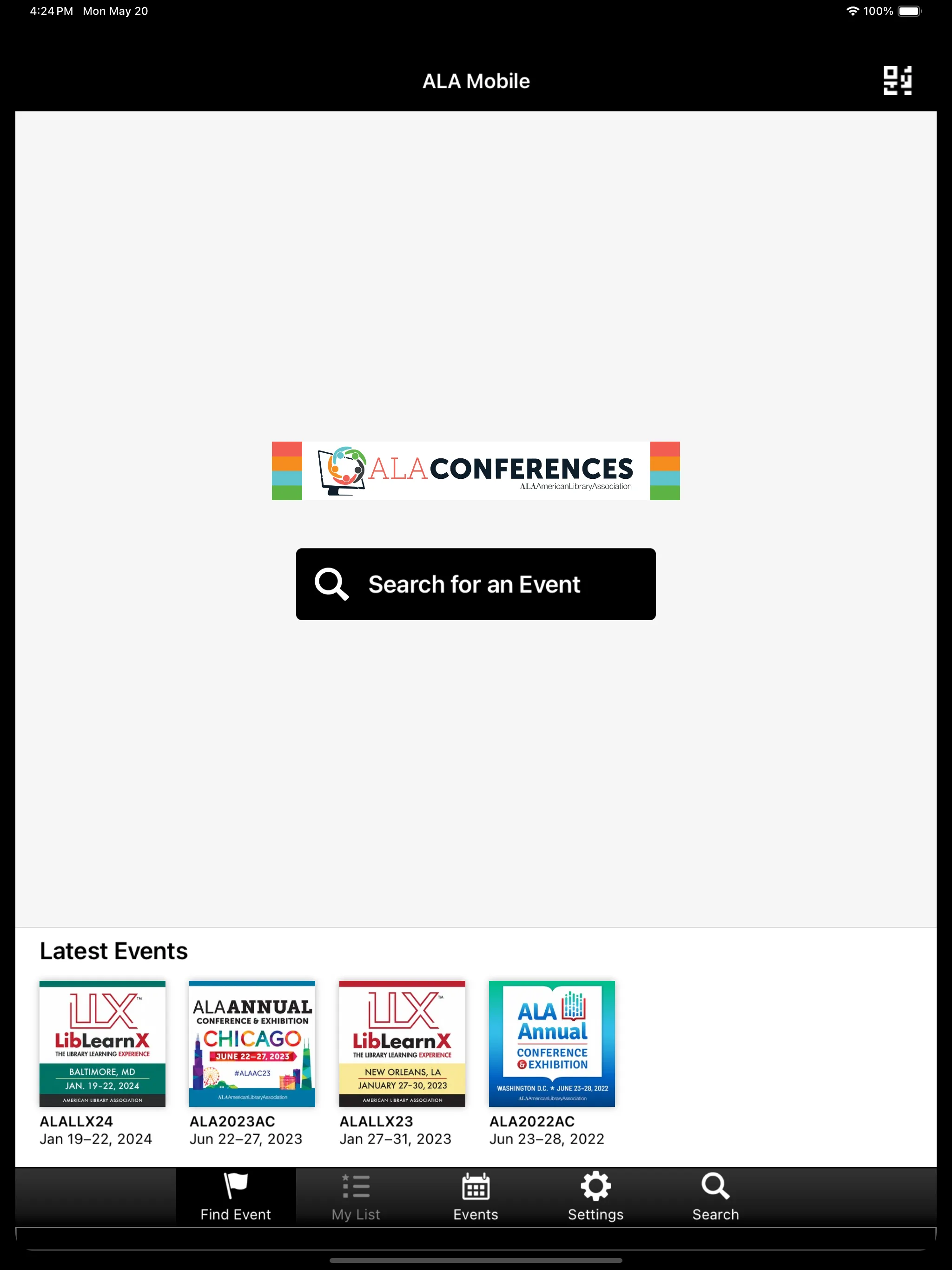This screenshot has width=952, height=1270.
Task: Tap the search icon inside search bar
Action: pyautogui.click(x=330, y=584)
